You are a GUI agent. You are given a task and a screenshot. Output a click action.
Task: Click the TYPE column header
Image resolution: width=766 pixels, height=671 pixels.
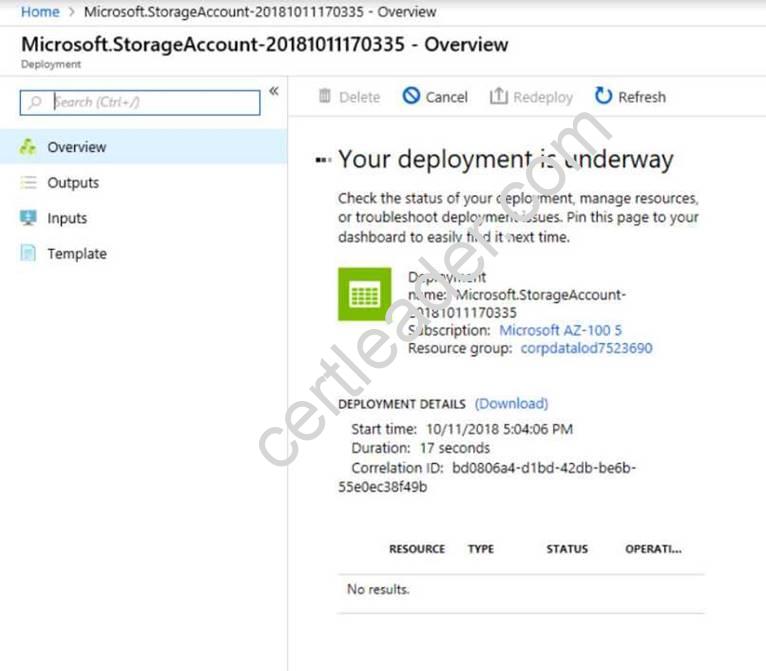tap(481, 549)
